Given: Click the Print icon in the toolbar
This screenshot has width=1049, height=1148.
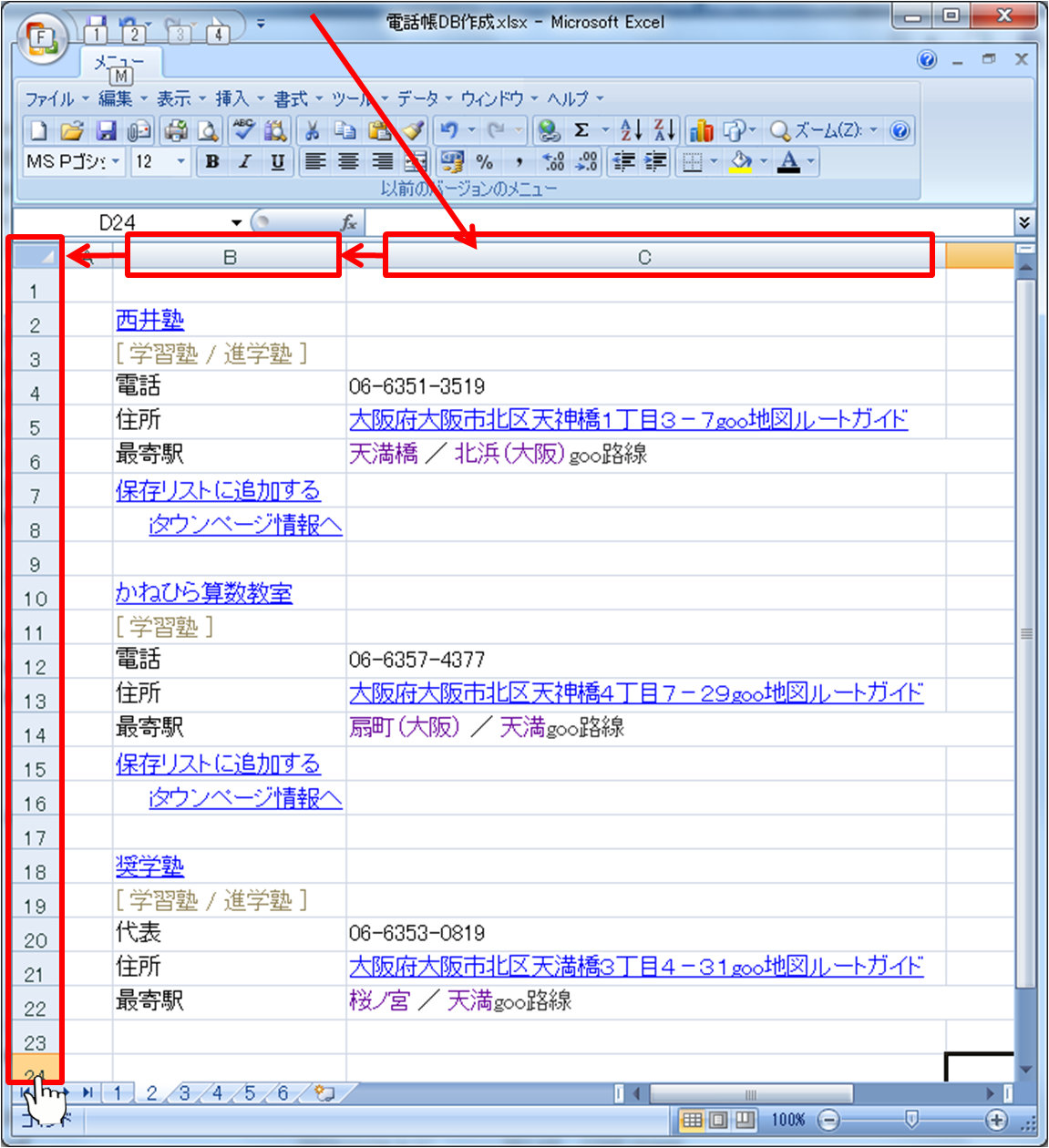Looking at the screenshot, I should (175, 131).
